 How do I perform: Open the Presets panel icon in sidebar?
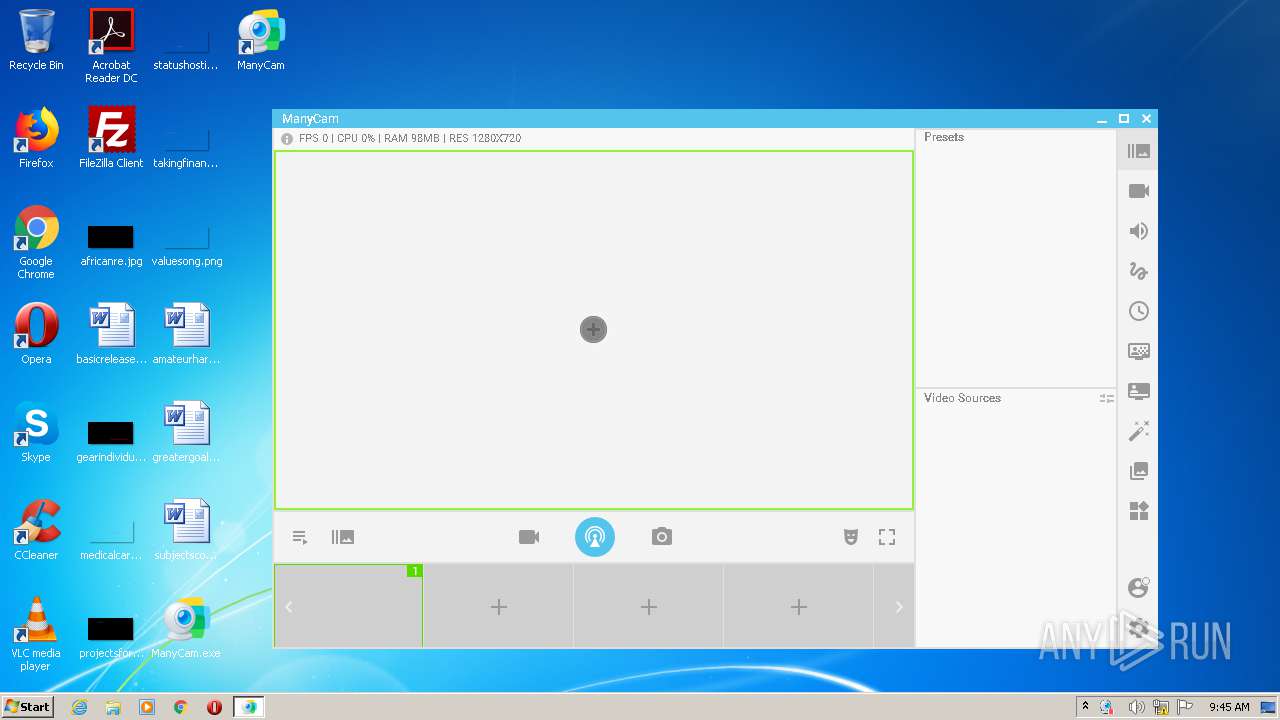click(1138, 151)
